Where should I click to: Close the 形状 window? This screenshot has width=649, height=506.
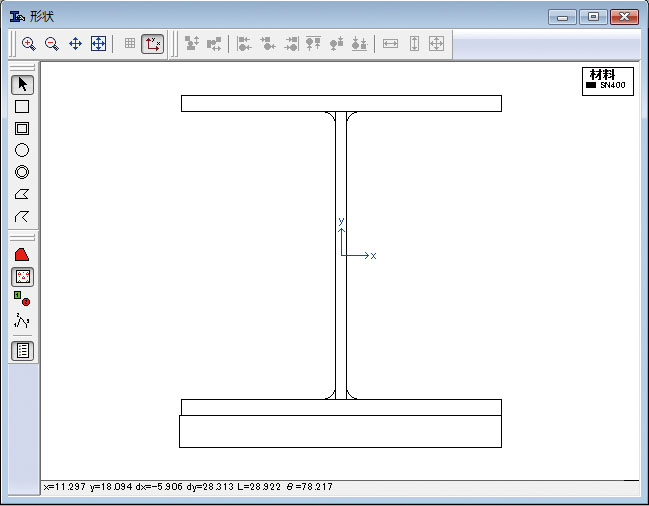[624, 17]
